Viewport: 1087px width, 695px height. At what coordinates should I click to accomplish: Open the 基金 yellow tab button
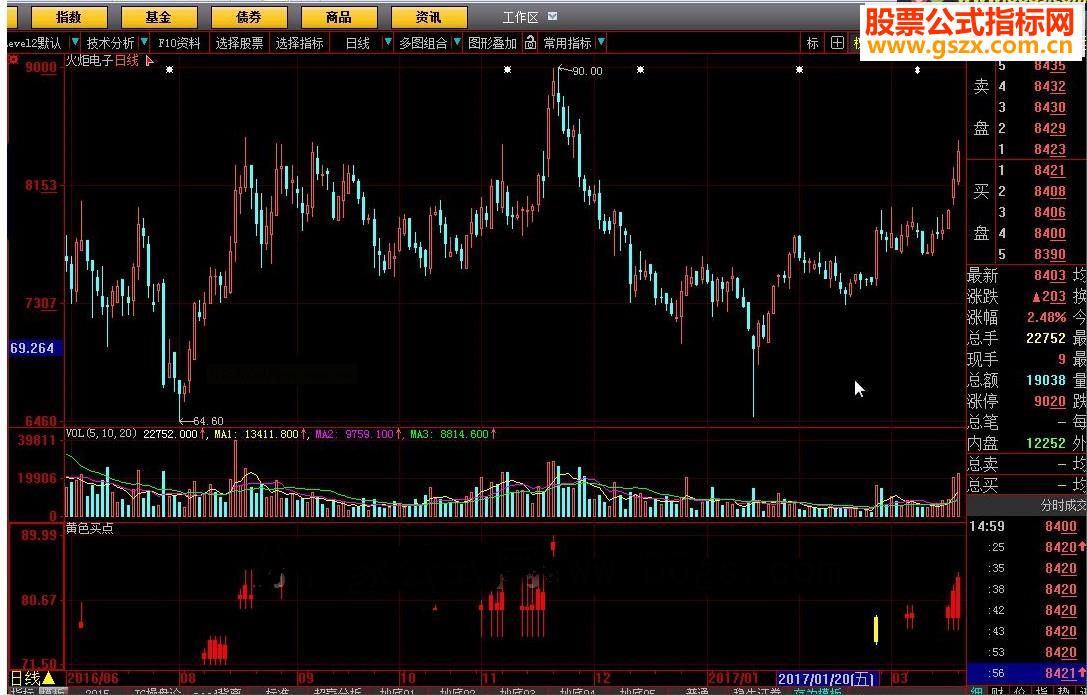[x=159, y=17]
